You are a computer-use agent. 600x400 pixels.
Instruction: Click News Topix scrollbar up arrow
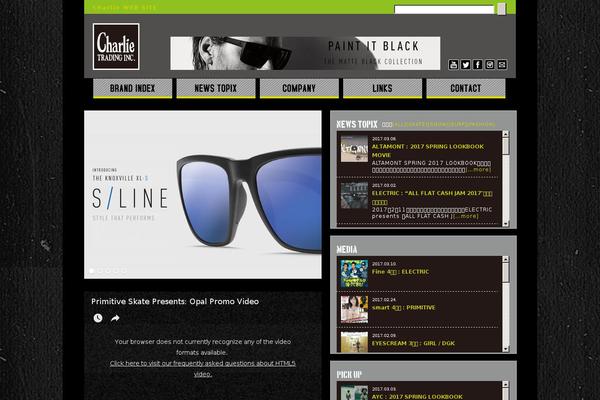[506, 134]
